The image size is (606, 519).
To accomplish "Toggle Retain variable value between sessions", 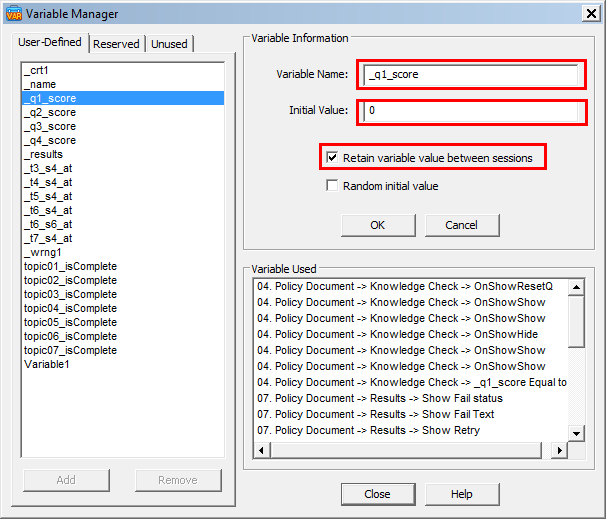I will coord(332,158).
